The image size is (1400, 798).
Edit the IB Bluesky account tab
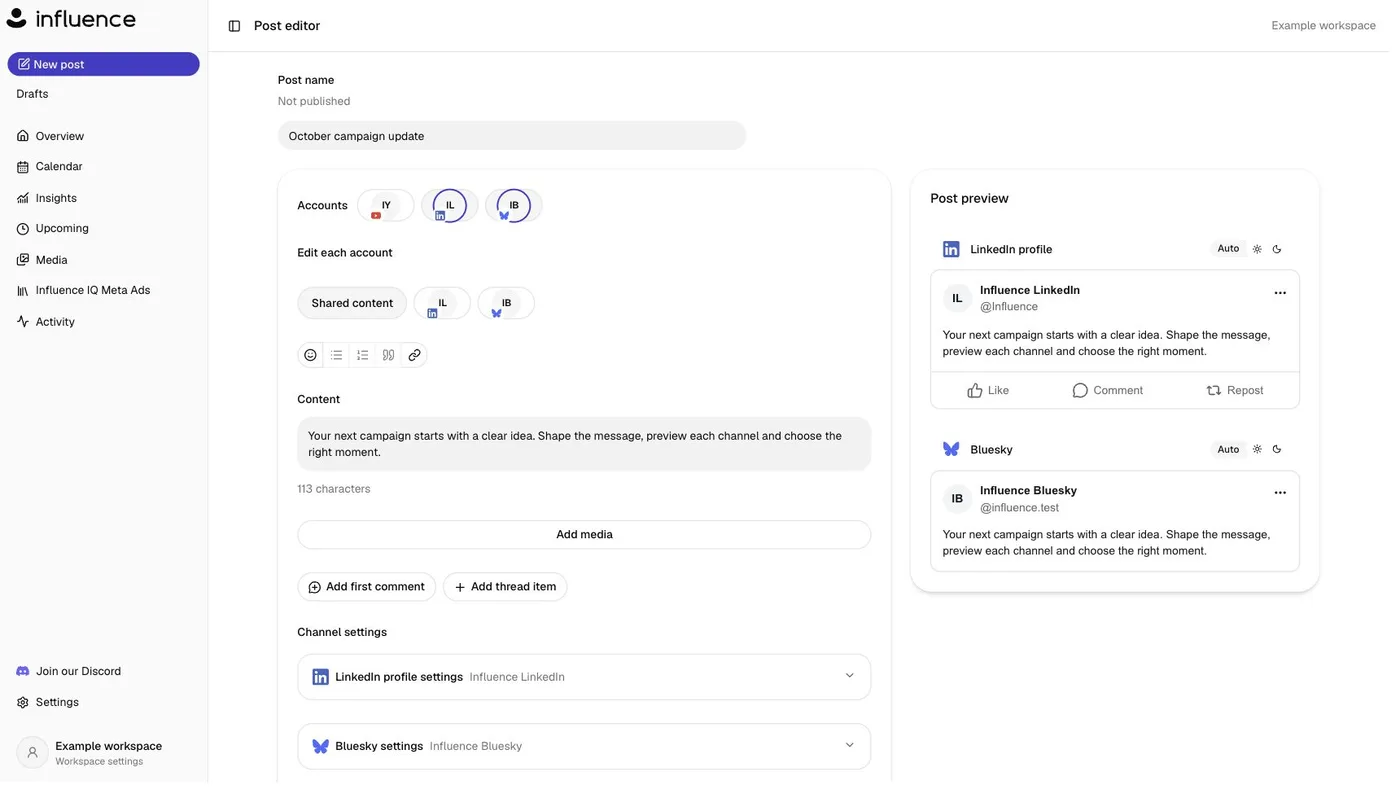point(510,305)
